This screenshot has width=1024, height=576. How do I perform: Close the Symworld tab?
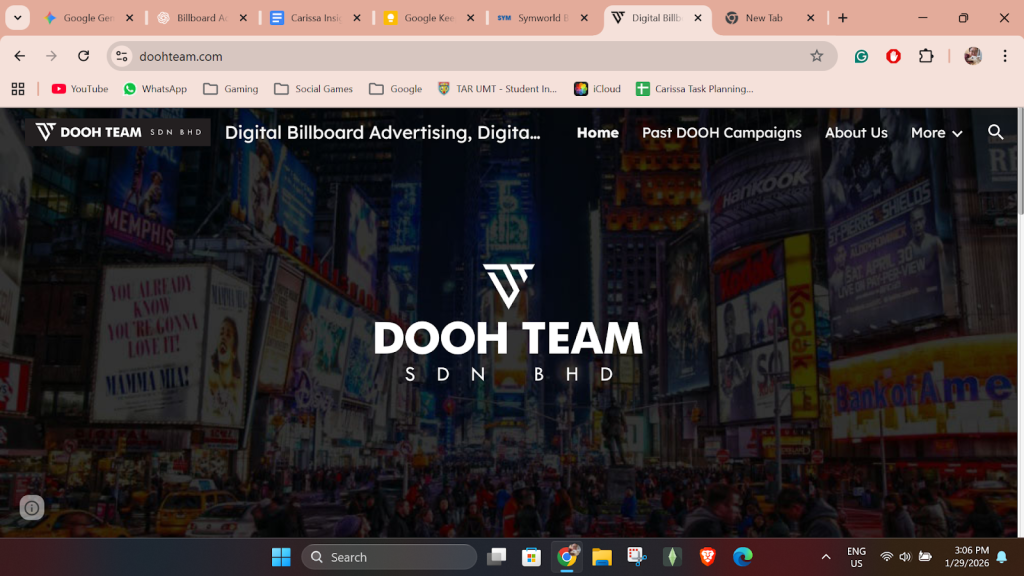(584, 18)
